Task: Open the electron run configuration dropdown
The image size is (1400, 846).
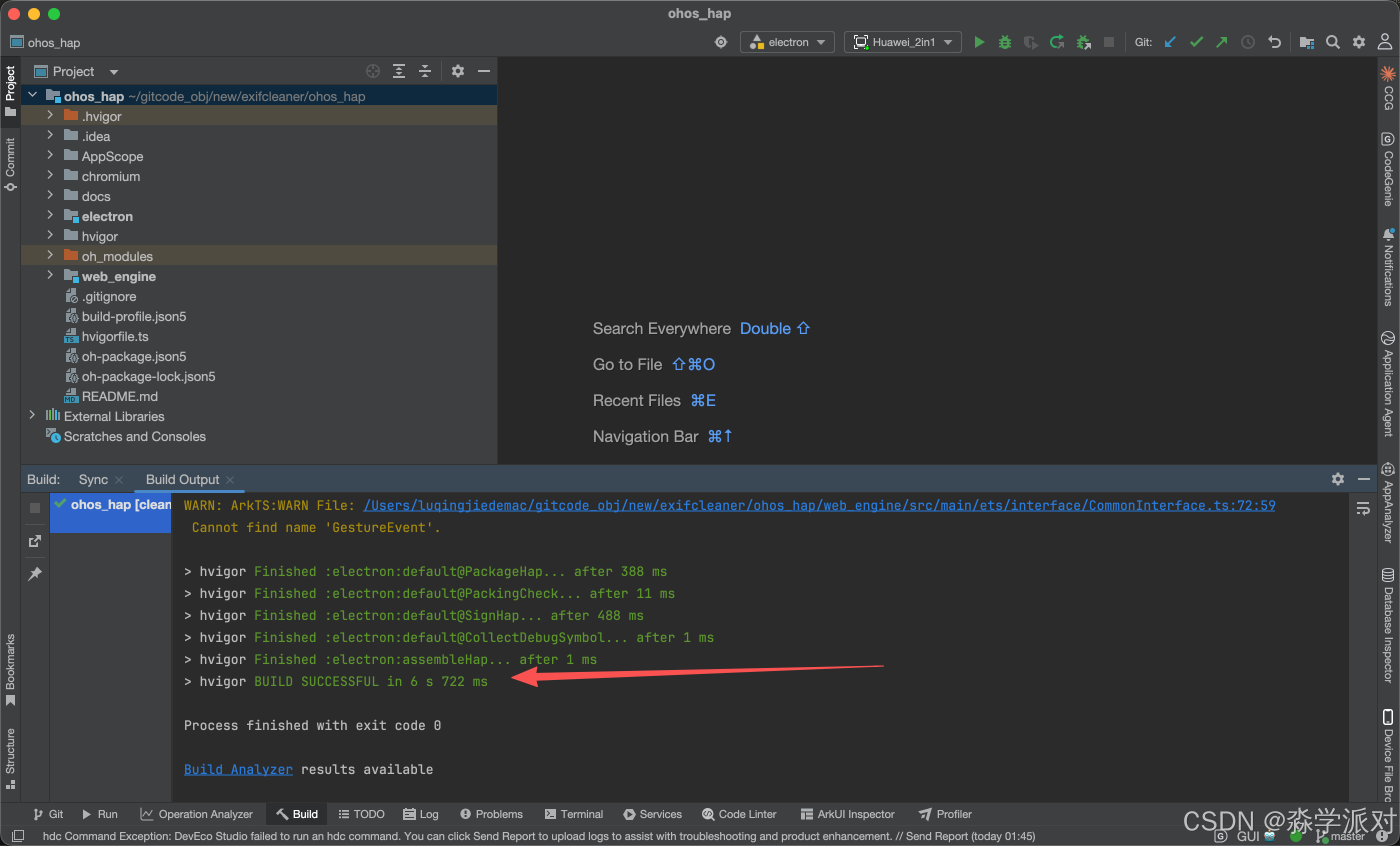Action: (787, 42)
